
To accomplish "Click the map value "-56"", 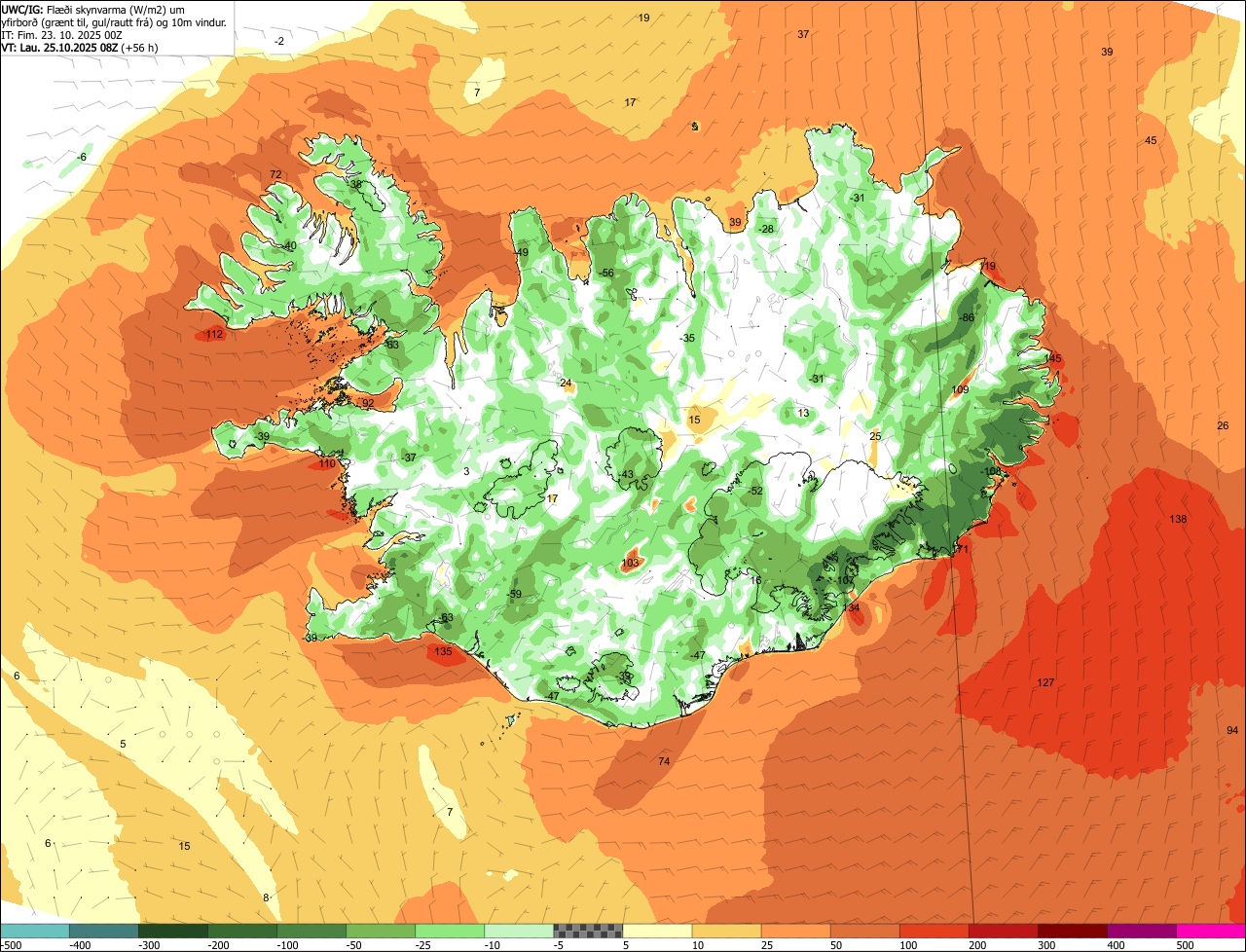I will pos(606,273).
